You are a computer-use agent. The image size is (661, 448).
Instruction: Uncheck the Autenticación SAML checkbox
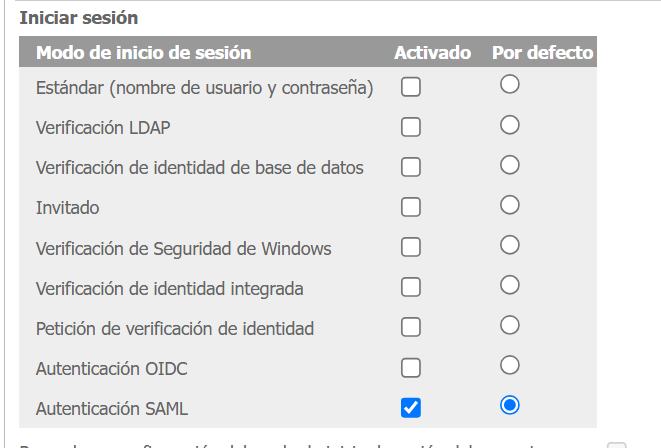(x=410, y=408)
